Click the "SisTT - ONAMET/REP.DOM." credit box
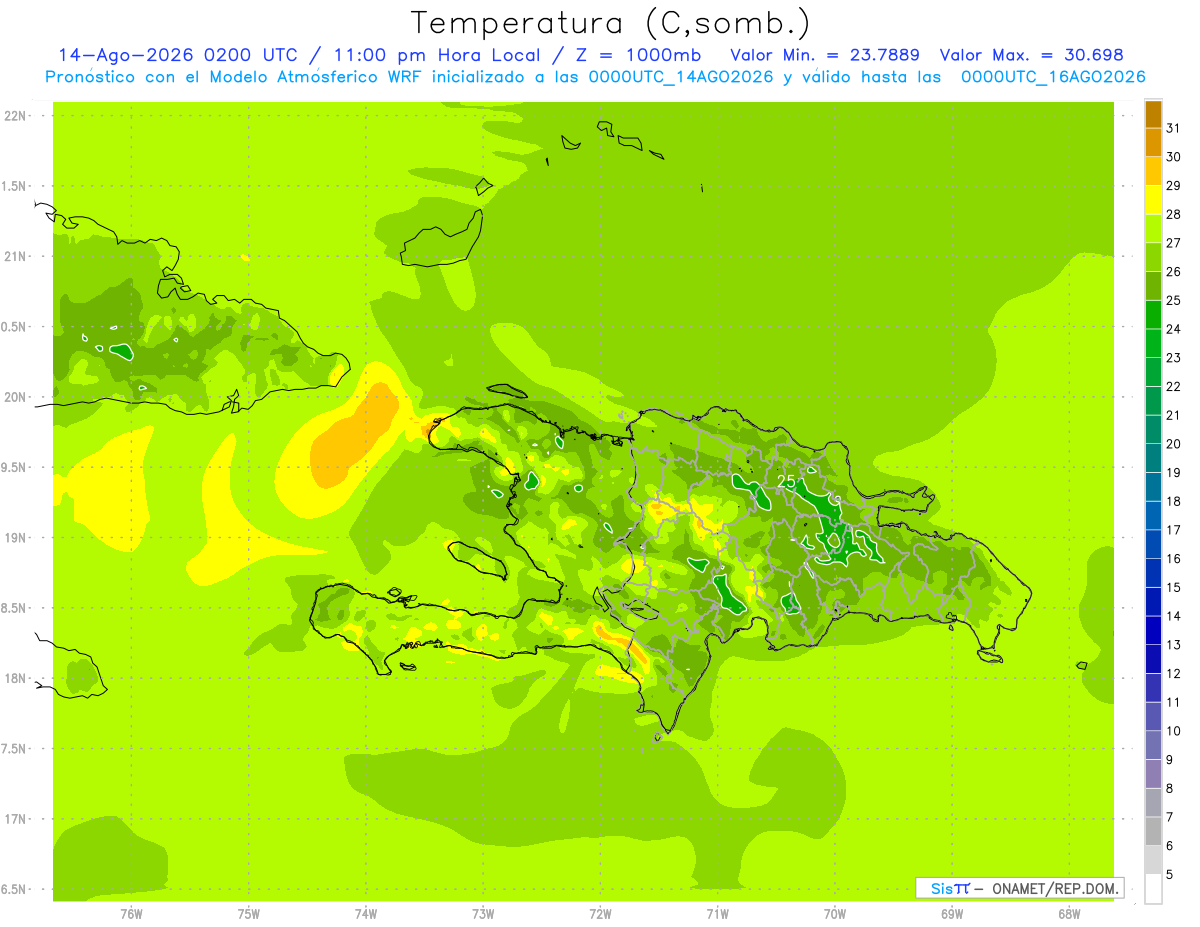1200x927 pixels. point(1019,888)
